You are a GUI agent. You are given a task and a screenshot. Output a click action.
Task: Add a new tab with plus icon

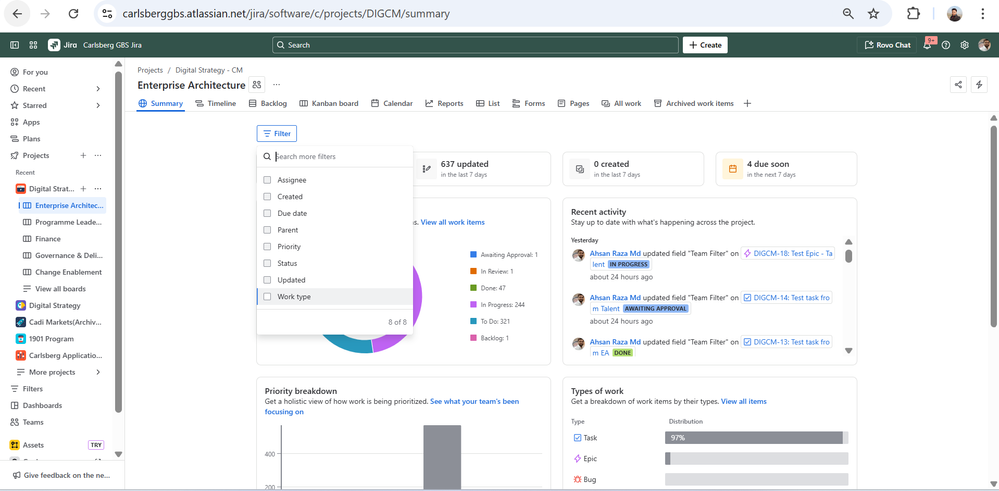[747, 103]
